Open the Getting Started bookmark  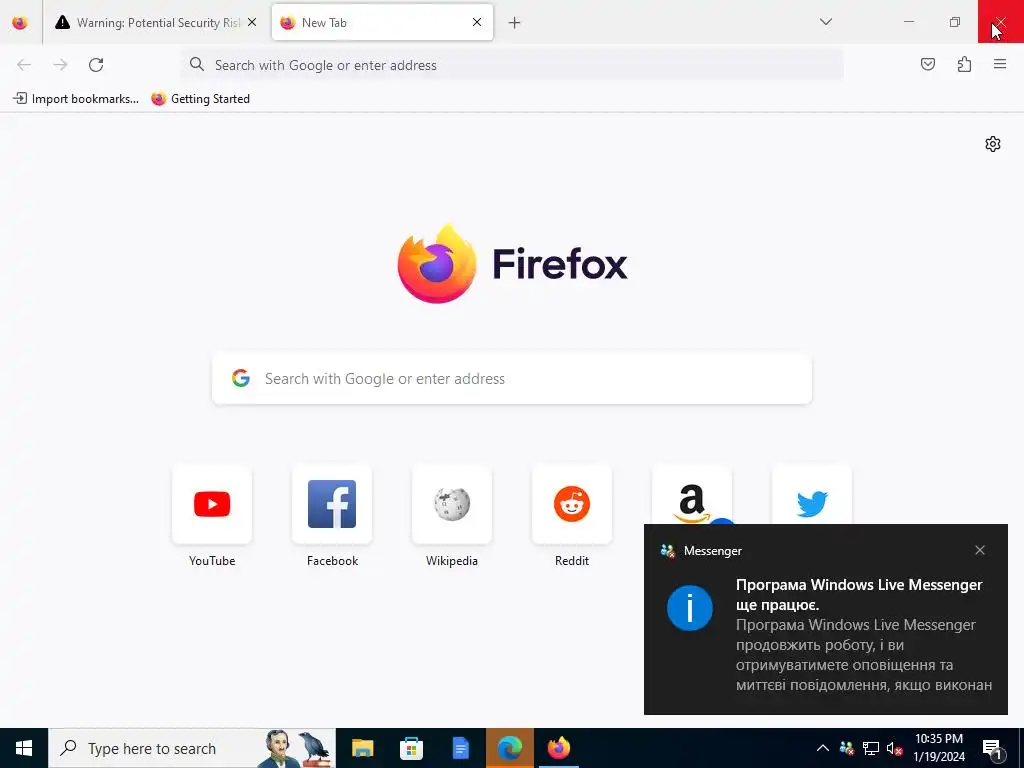(x=200, y=99)
